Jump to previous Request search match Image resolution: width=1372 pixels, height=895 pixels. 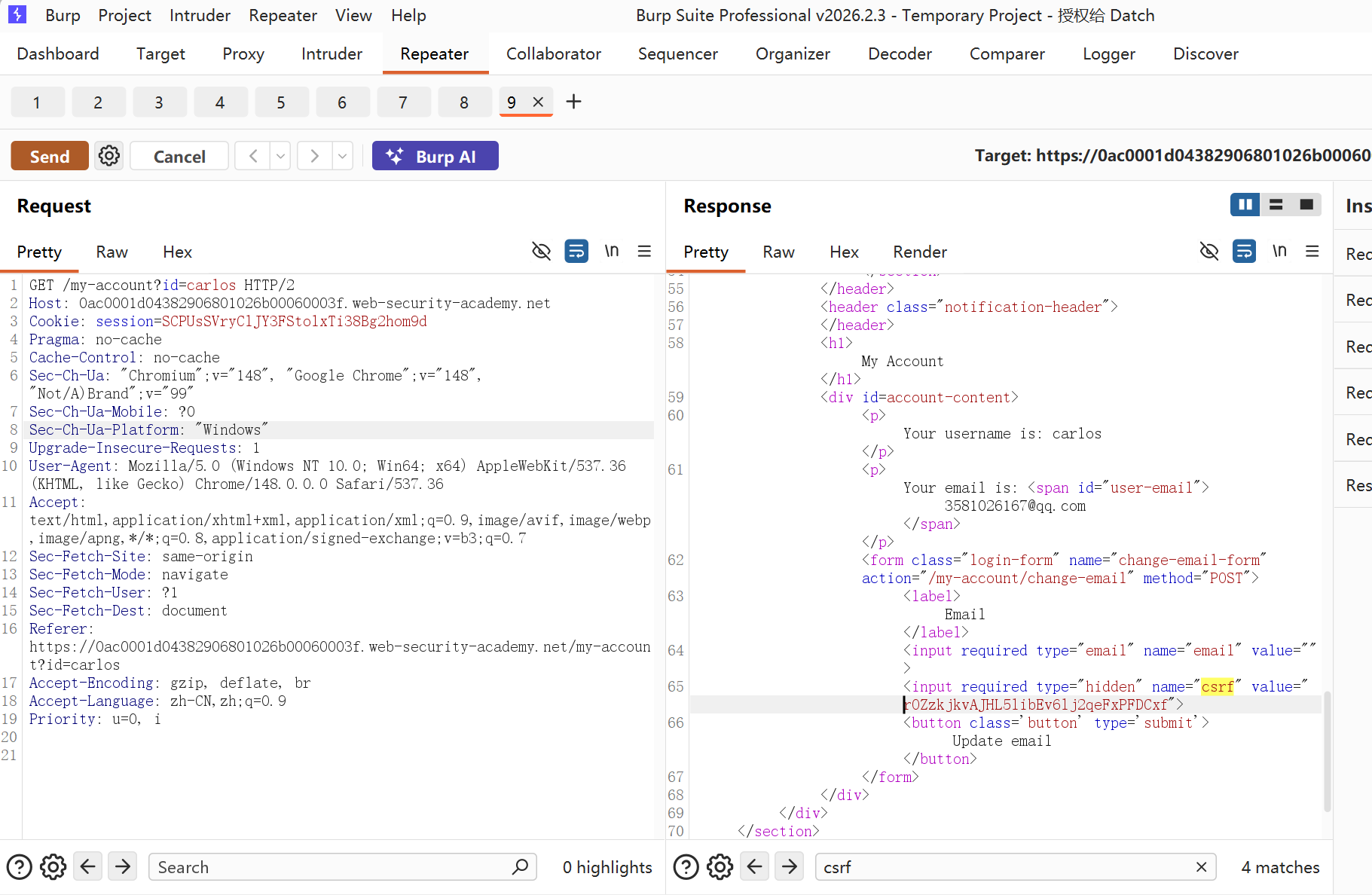pyautogui.click(x=87, y=867)
